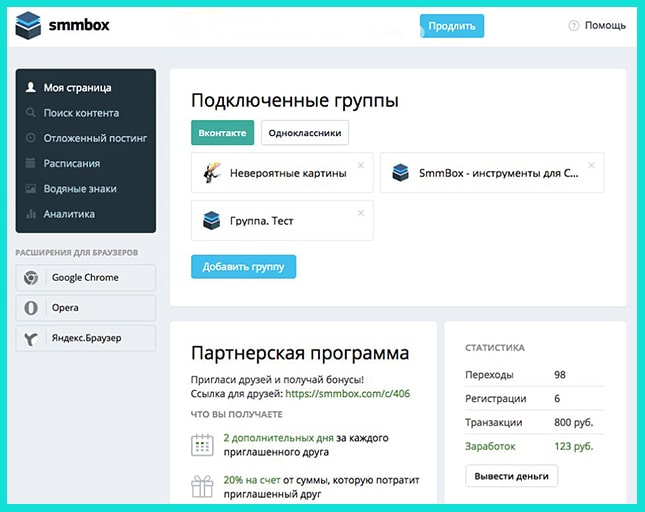The height and width of the screenshot is (512, 645).
Task: Click the Партнерская программа heading
Action: click(300, 353)
